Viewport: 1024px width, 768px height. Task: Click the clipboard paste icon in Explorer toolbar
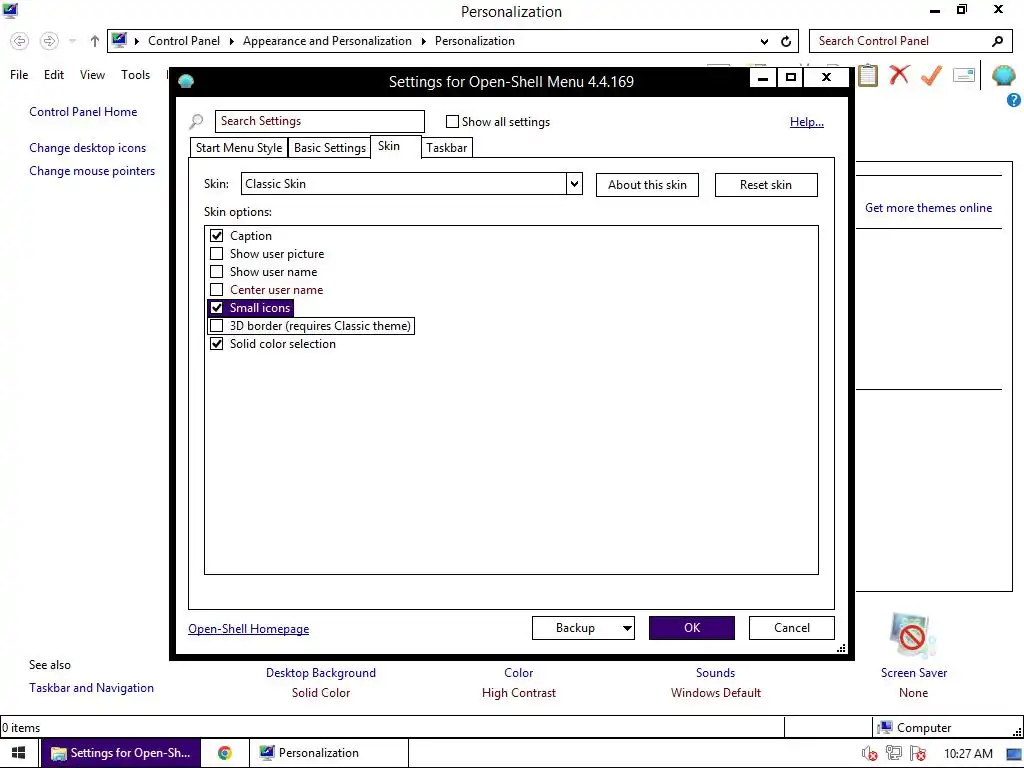point(867,76)
